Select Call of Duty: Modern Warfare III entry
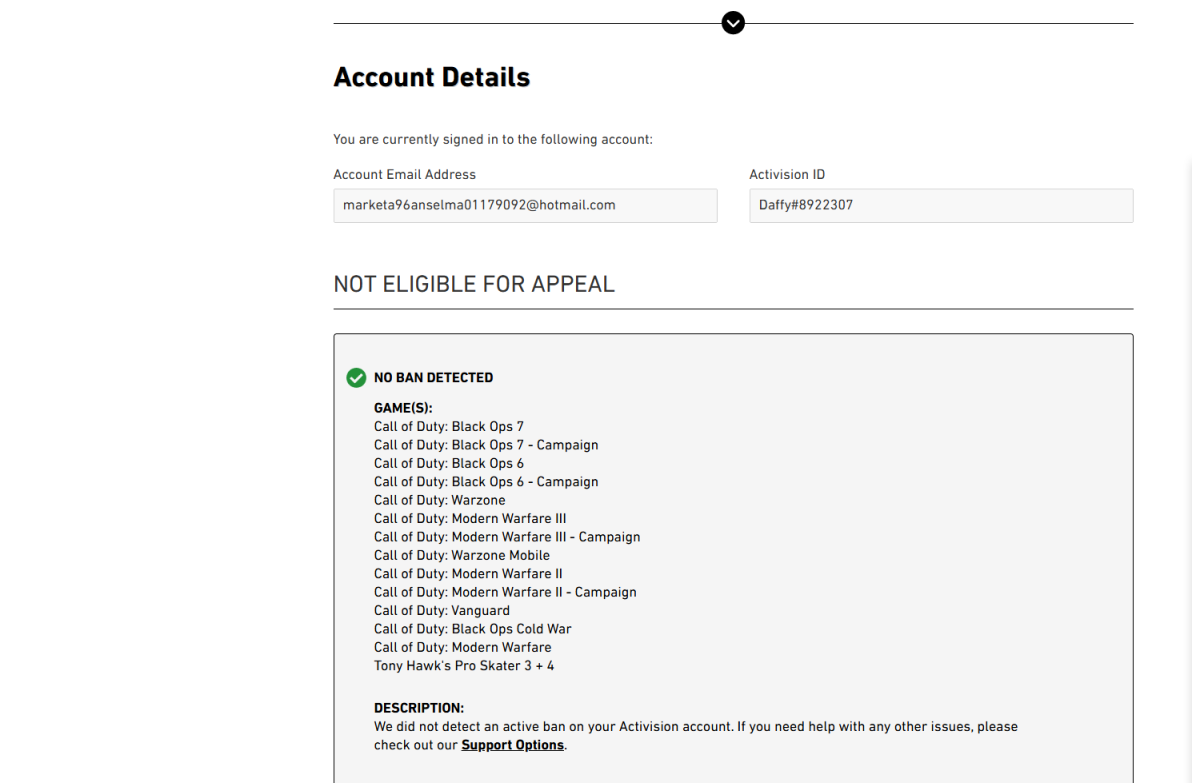Image resolution: width=1192 pixels, height=783 pixels. pos(470,518)
